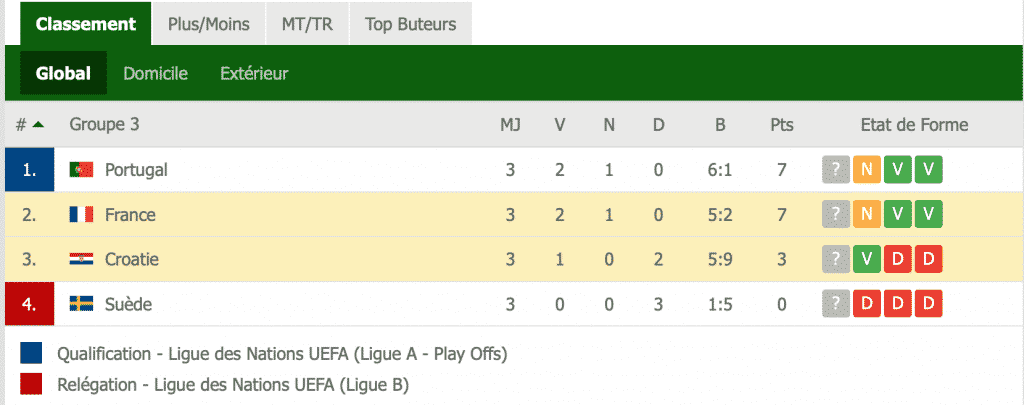
Task: Click the Suède flag icon
Action: pyautogui.click(x=82, y=304)
